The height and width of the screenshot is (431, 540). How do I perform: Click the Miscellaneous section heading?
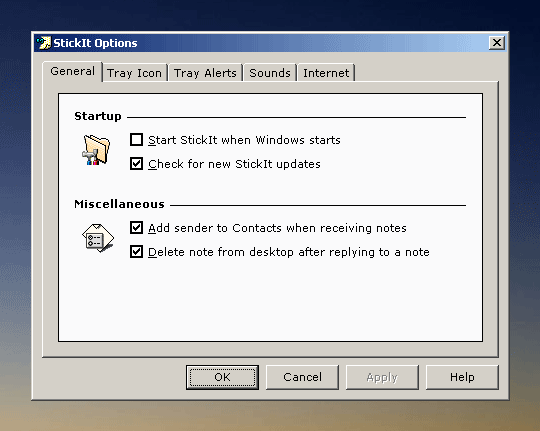[119, 204]
